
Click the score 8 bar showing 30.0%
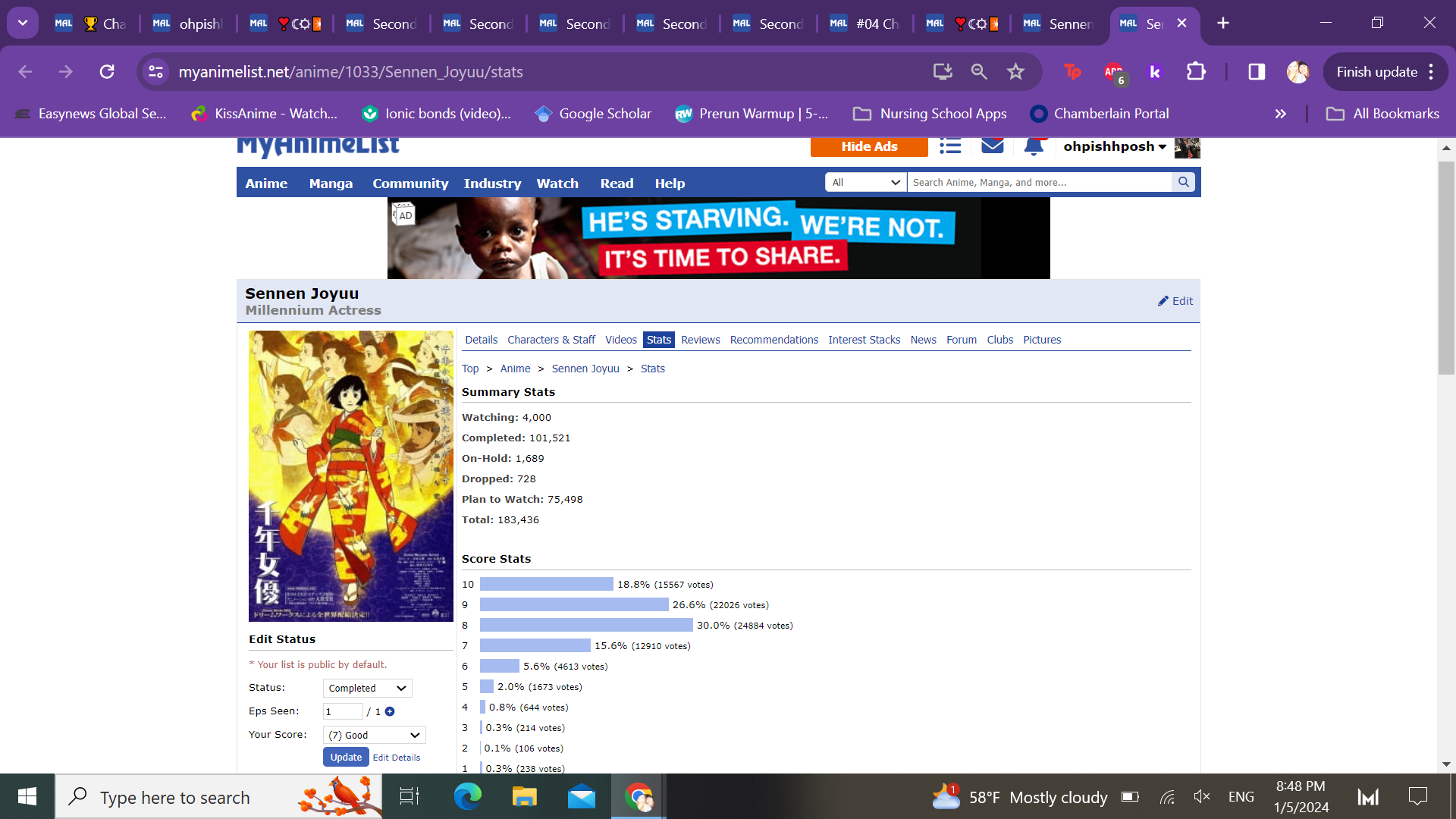[586, 625]
